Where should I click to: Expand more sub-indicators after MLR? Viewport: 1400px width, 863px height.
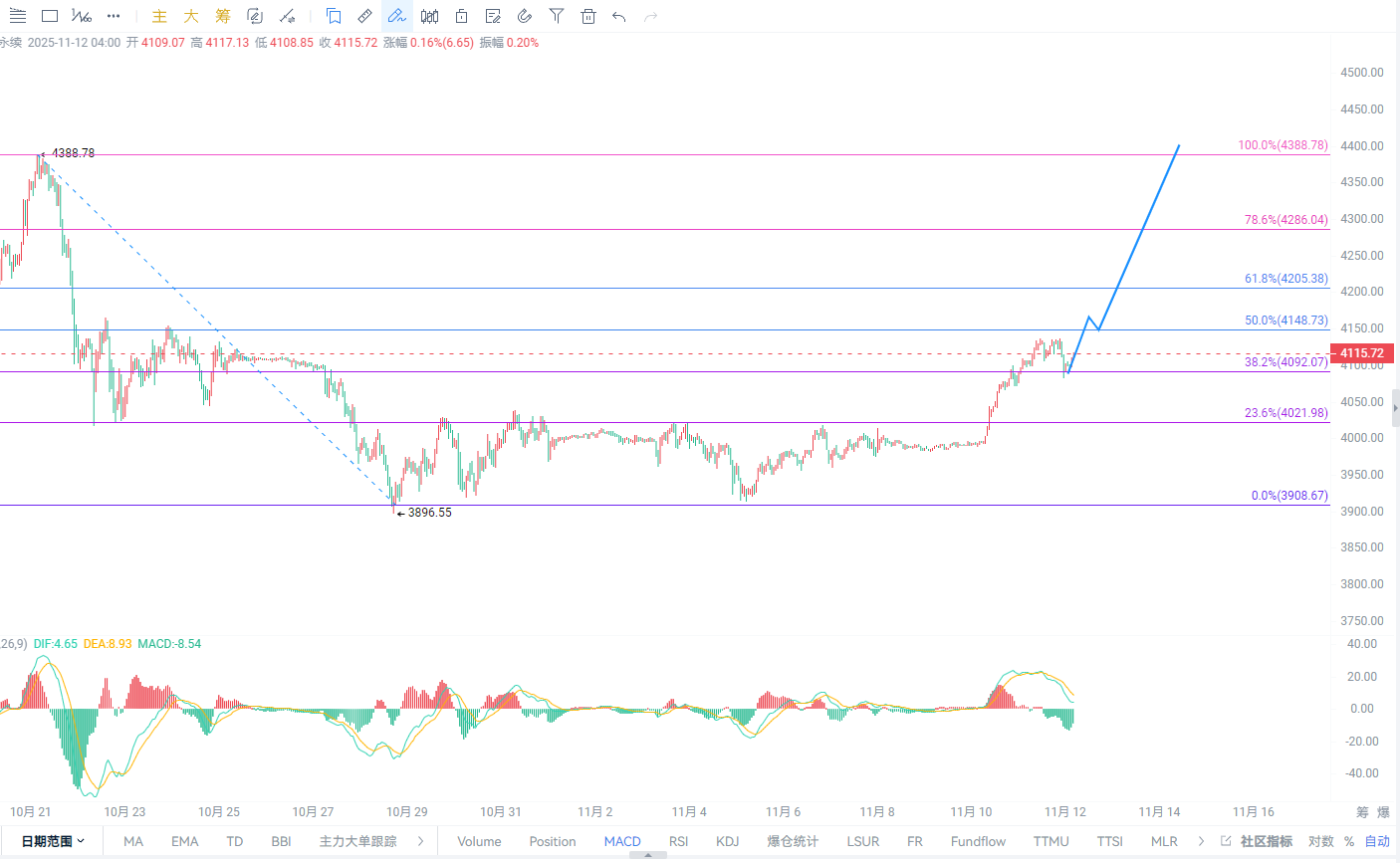pos(1201,841)
